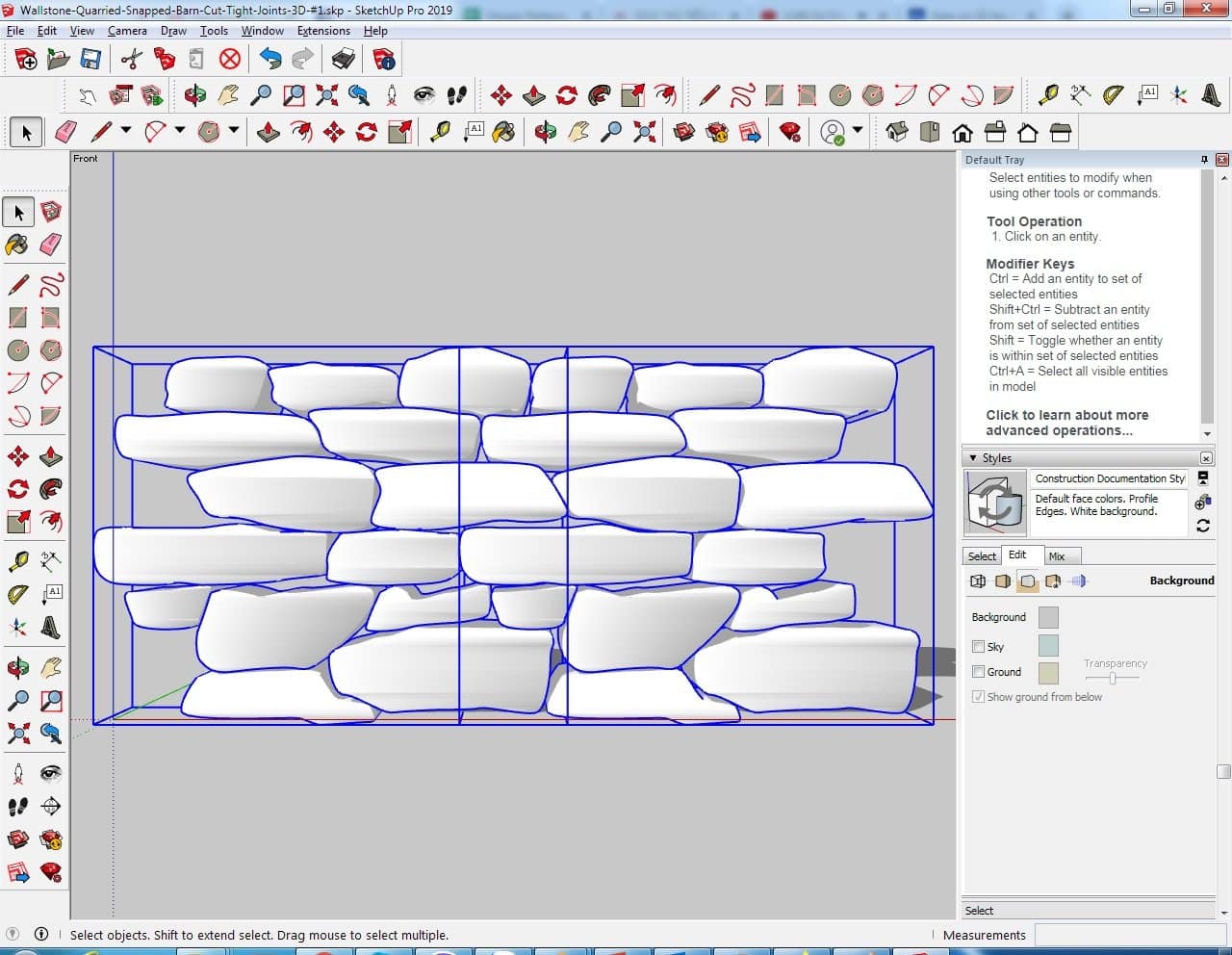
Task: Click the Background color swatch
Action: click(x=1048, y=618)
